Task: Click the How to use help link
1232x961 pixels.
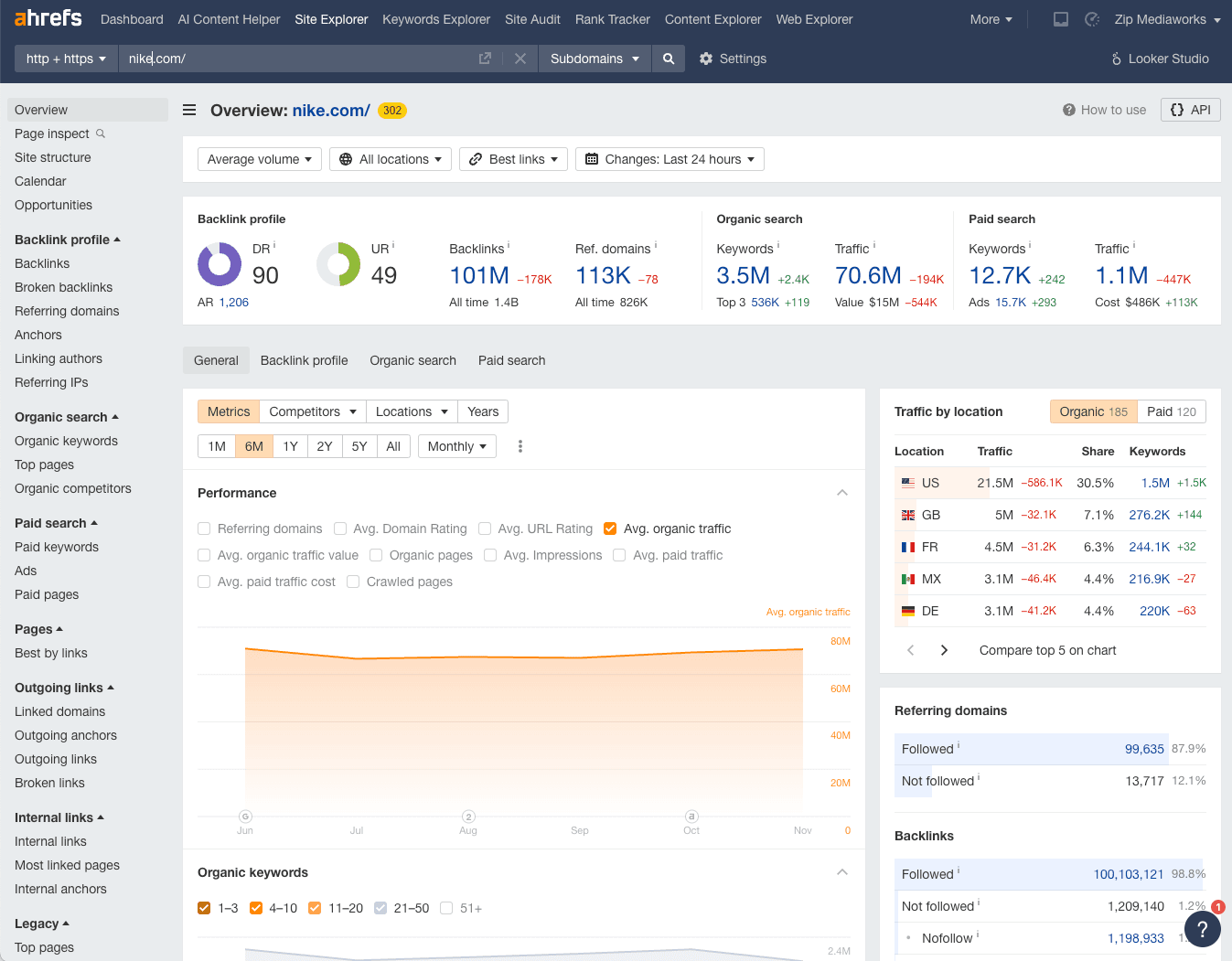Action: point(1104,110)
